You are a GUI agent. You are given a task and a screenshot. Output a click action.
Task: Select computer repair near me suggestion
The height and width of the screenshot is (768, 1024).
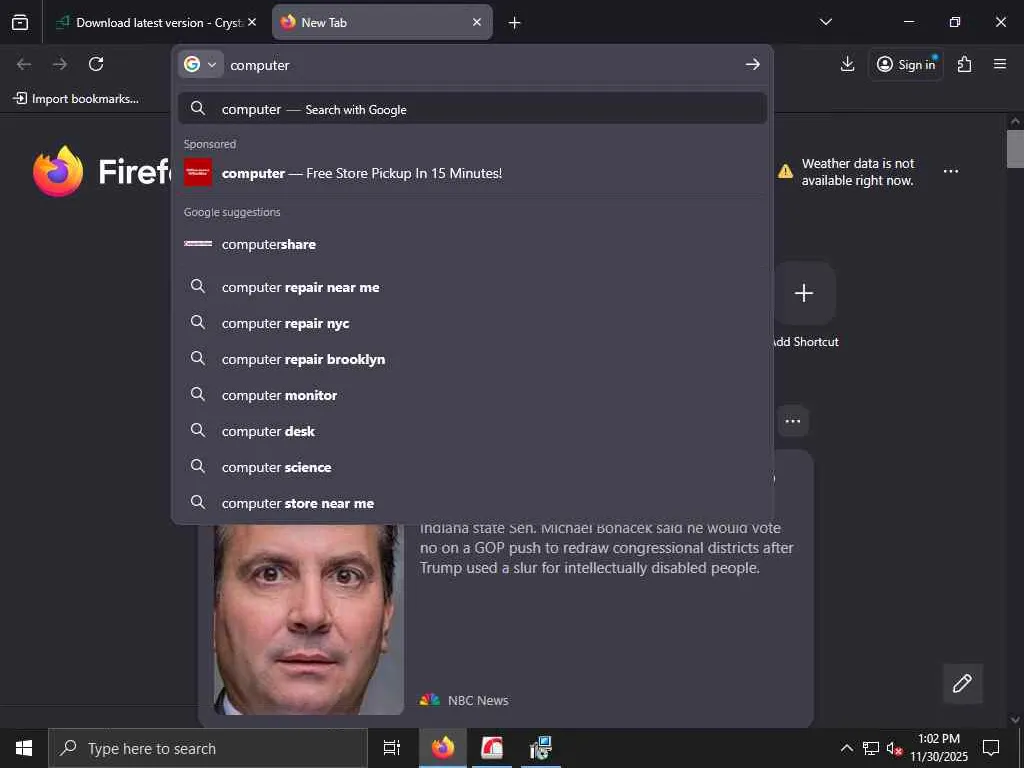472,287
